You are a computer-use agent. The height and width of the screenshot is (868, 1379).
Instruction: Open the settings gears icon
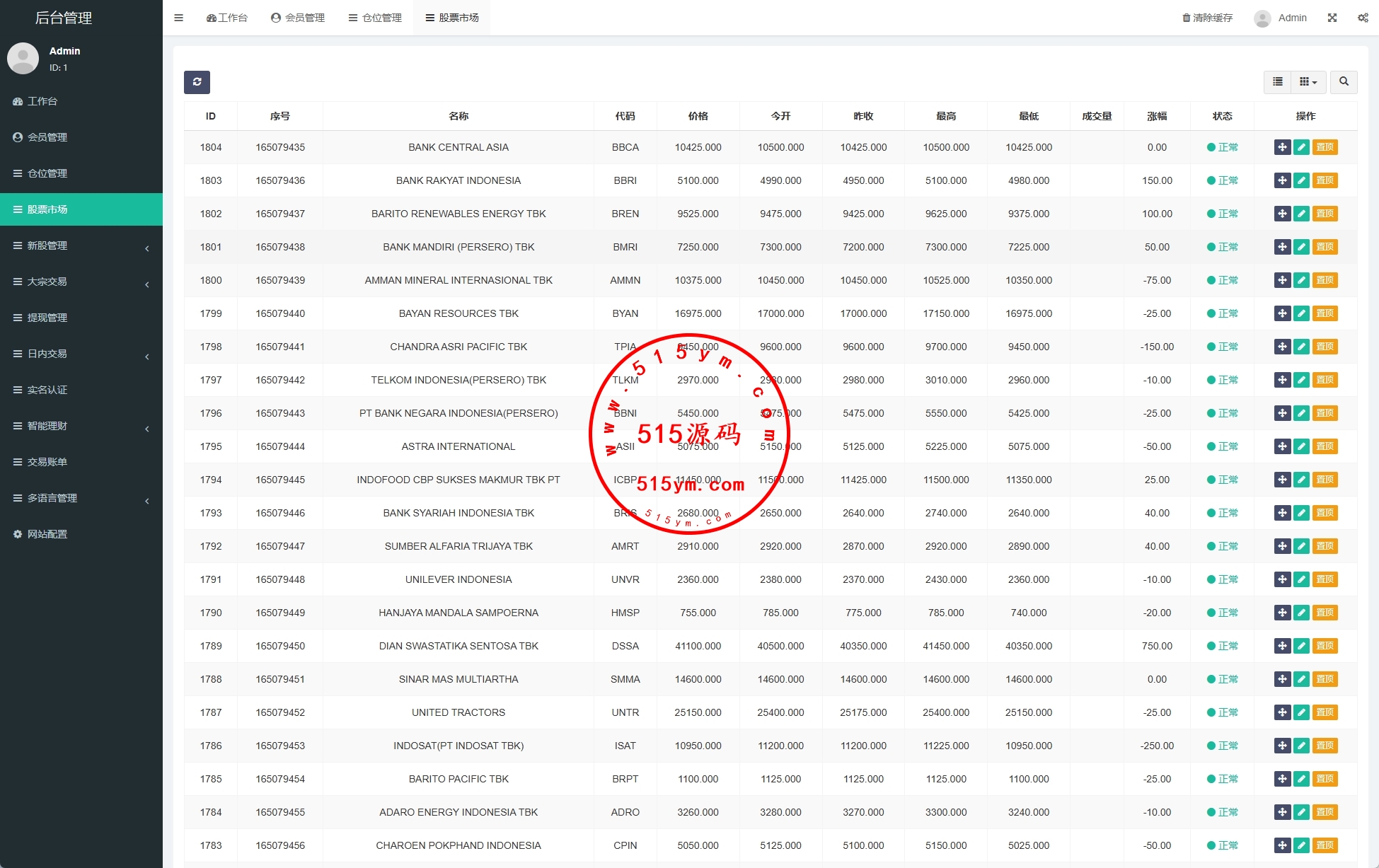1362,18
